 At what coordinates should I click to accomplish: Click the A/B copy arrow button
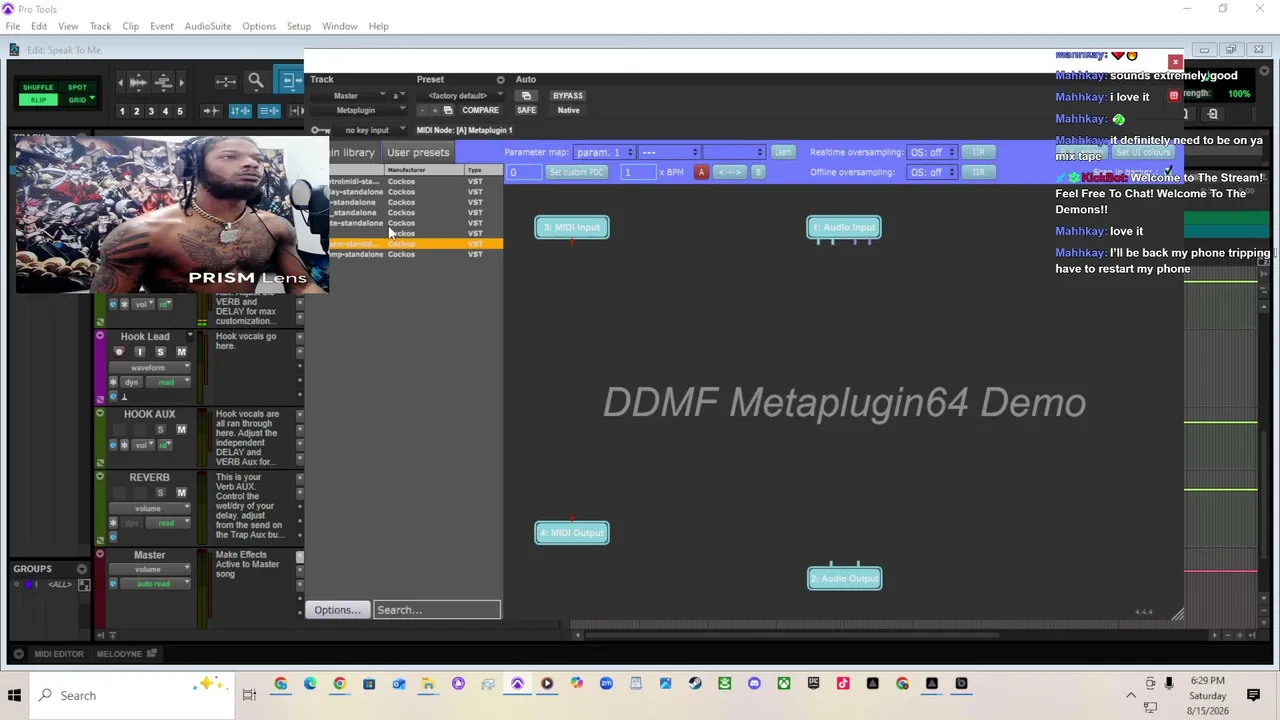[x=730, y=172]
